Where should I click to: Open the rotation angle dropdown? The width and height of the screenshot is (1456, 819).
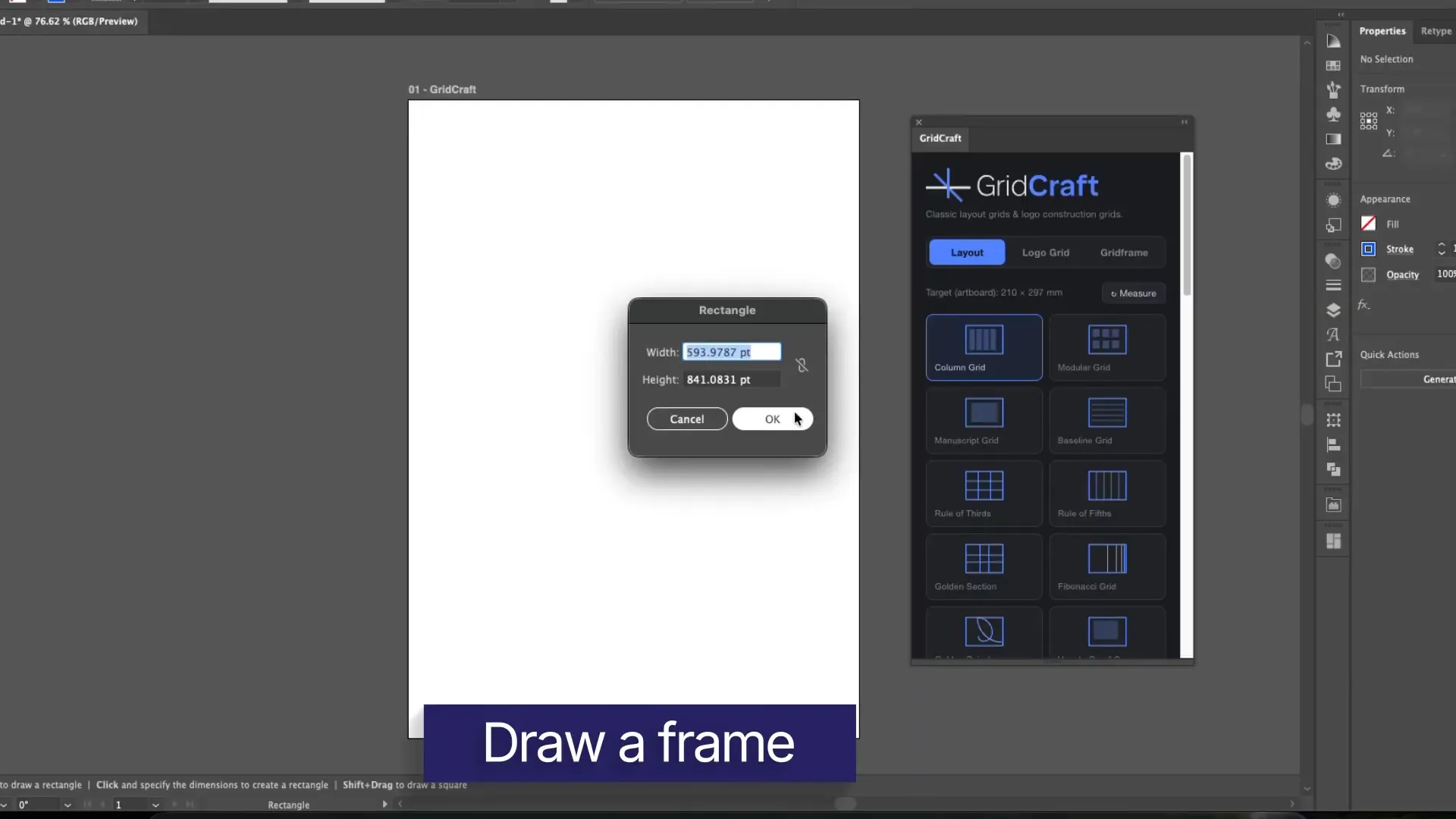pos(67,805)
